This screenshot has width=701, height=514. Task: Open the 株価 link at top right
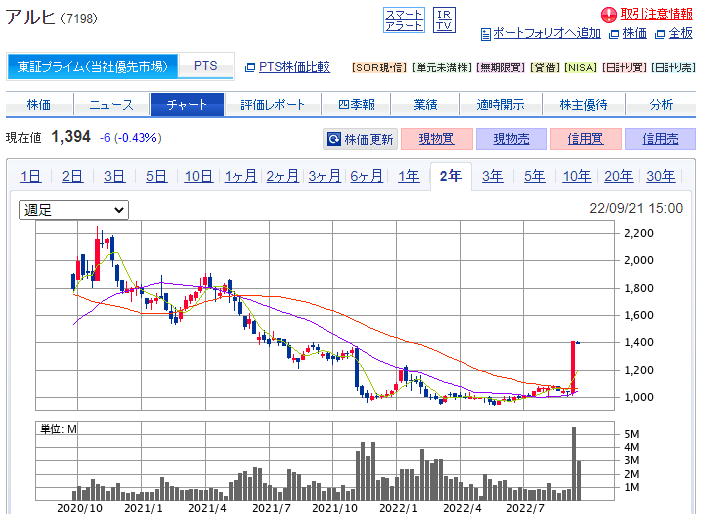[x=635, y=34]
